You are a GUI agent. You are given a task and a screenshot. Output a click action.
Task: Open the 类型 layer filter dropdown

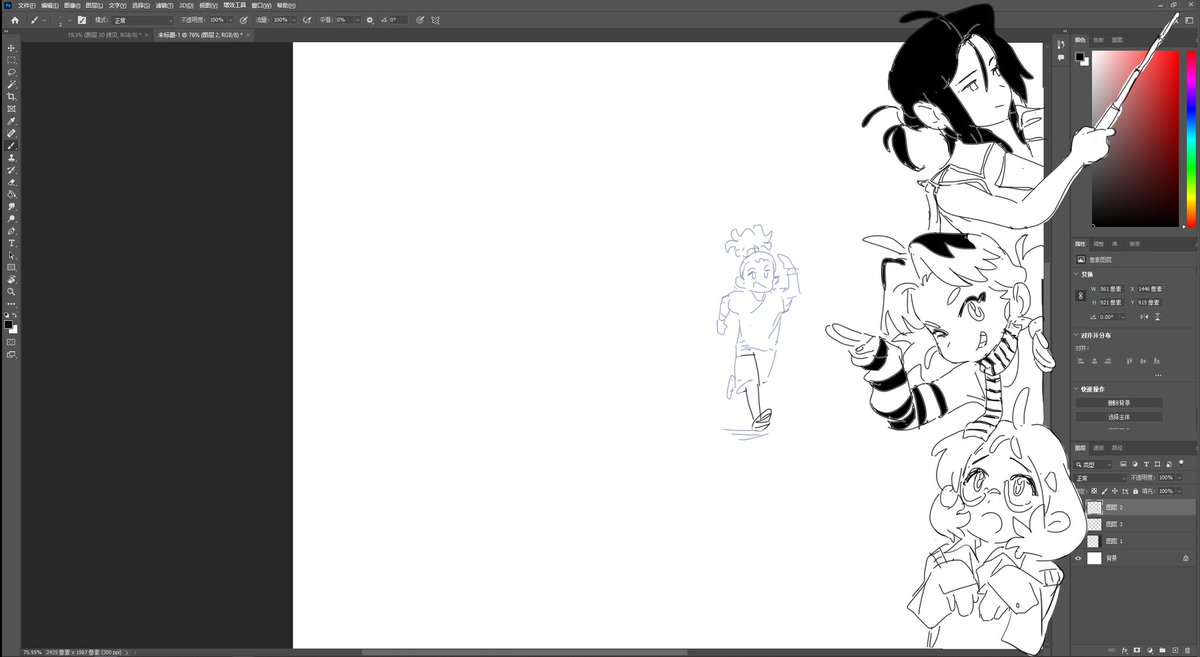point(1096,465)
